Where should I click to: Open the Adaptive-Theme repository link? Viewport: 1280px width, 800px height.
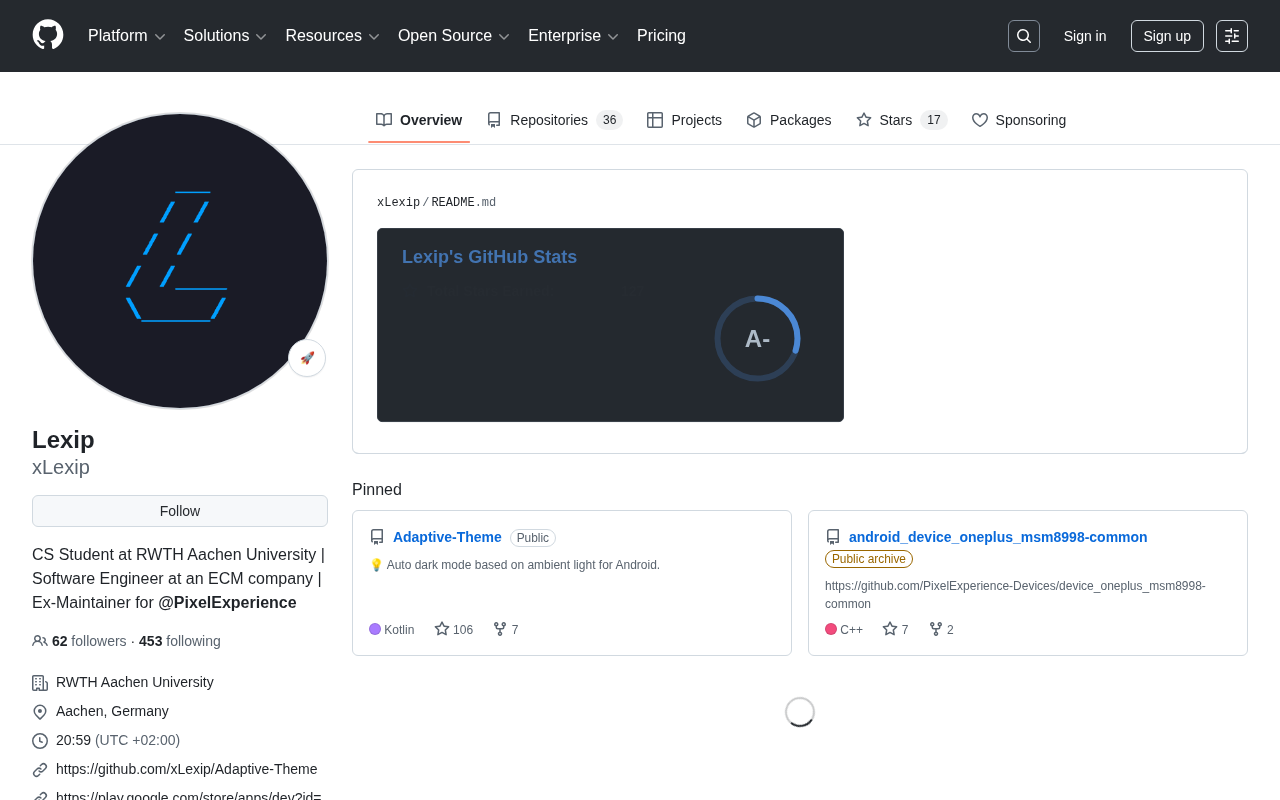tap(447, 537)
